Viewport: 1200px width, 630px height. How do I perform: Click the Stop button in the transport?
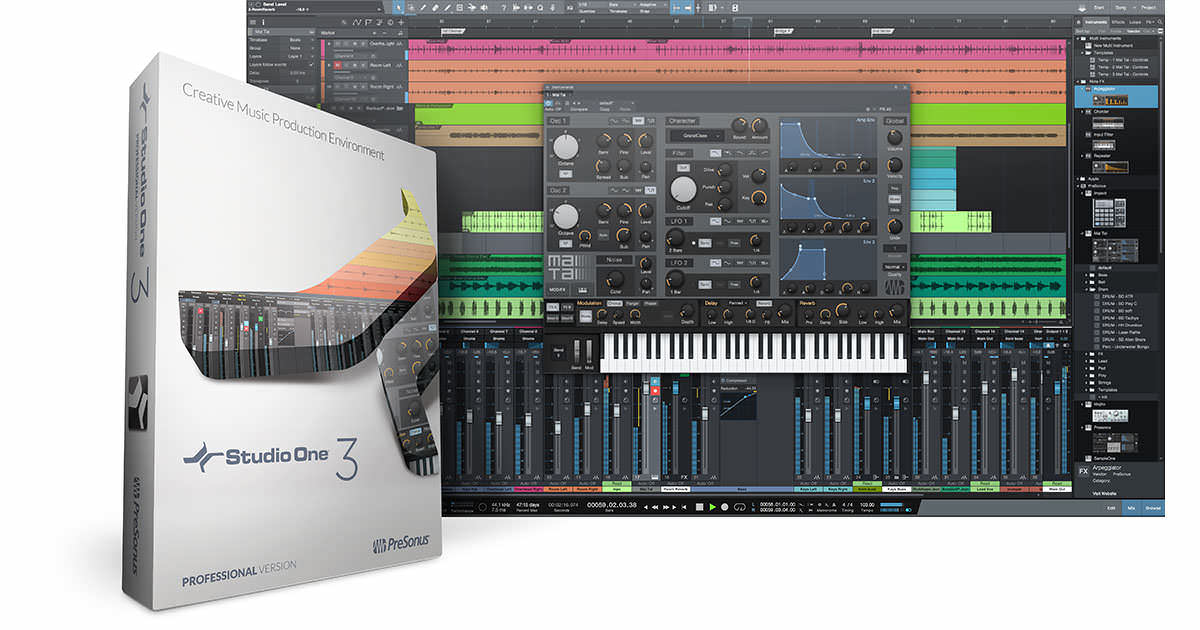tap(700, 507)
